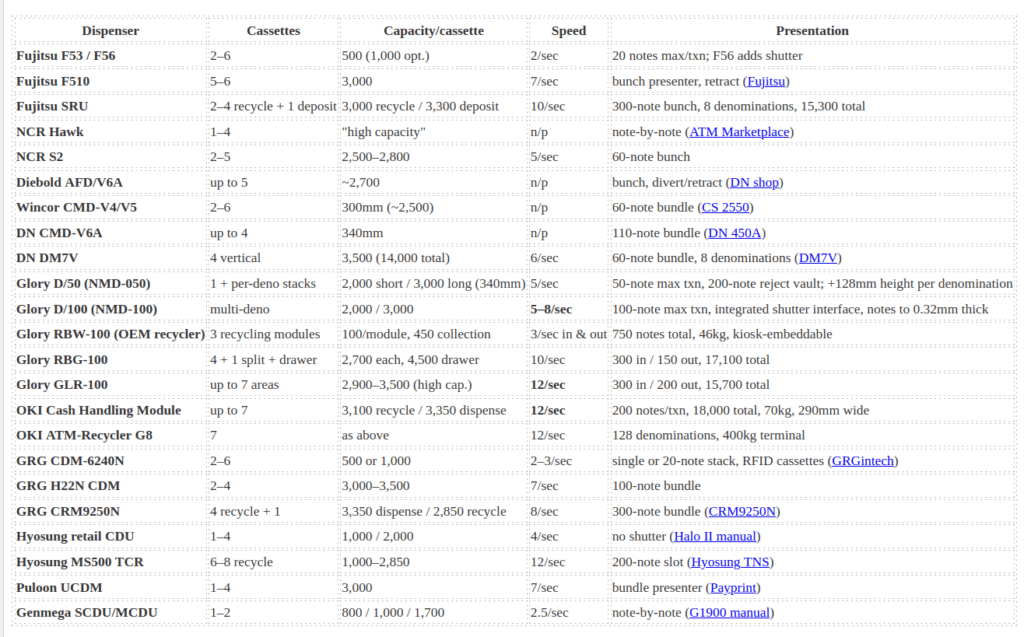Select the Fujitsu F53 / F56 cell

coord(110,56)
